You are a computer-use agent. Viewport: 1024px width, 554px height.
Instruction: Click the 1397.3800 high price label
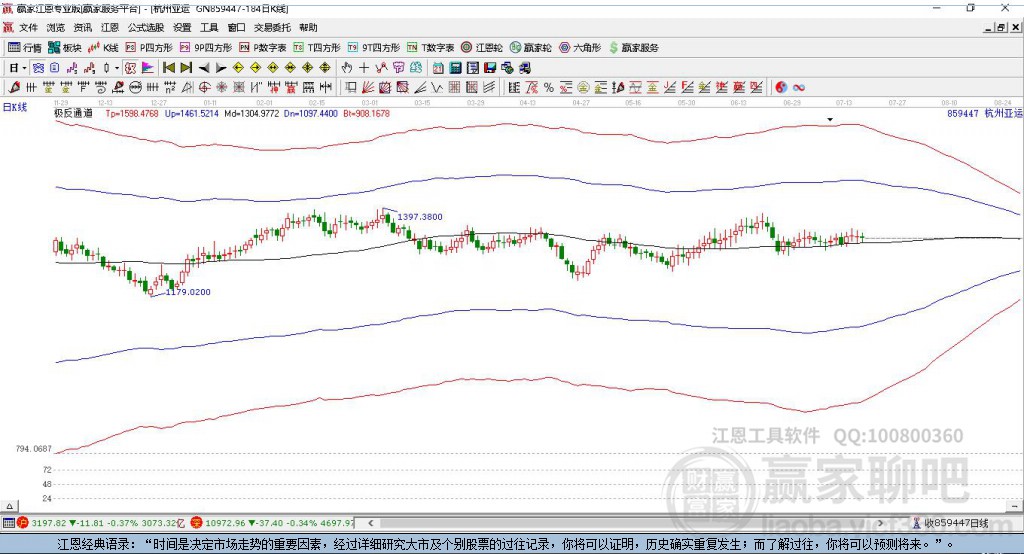[x=419, y=217]
